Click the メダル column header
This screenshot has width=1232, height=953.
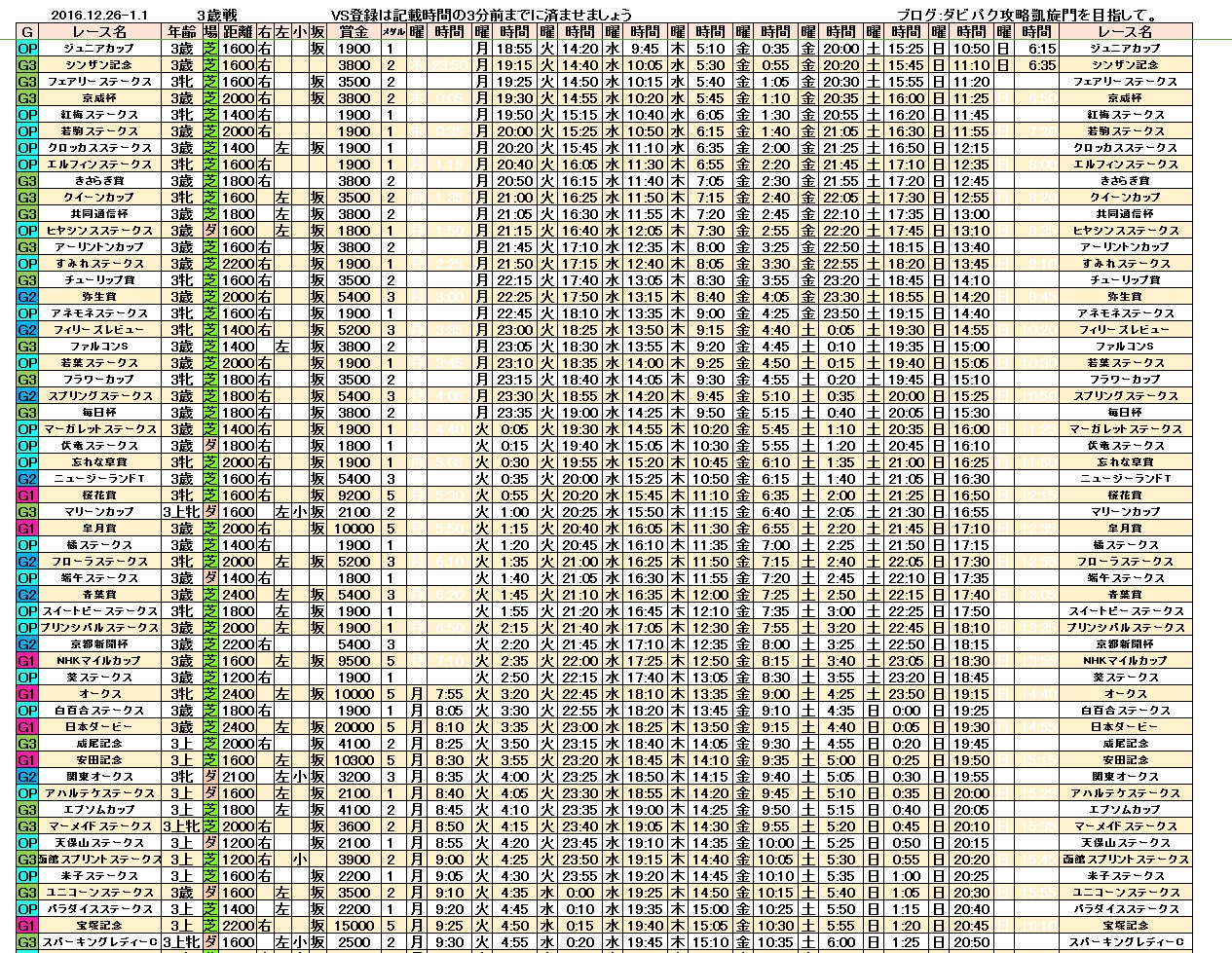click(x=392, y=31)
